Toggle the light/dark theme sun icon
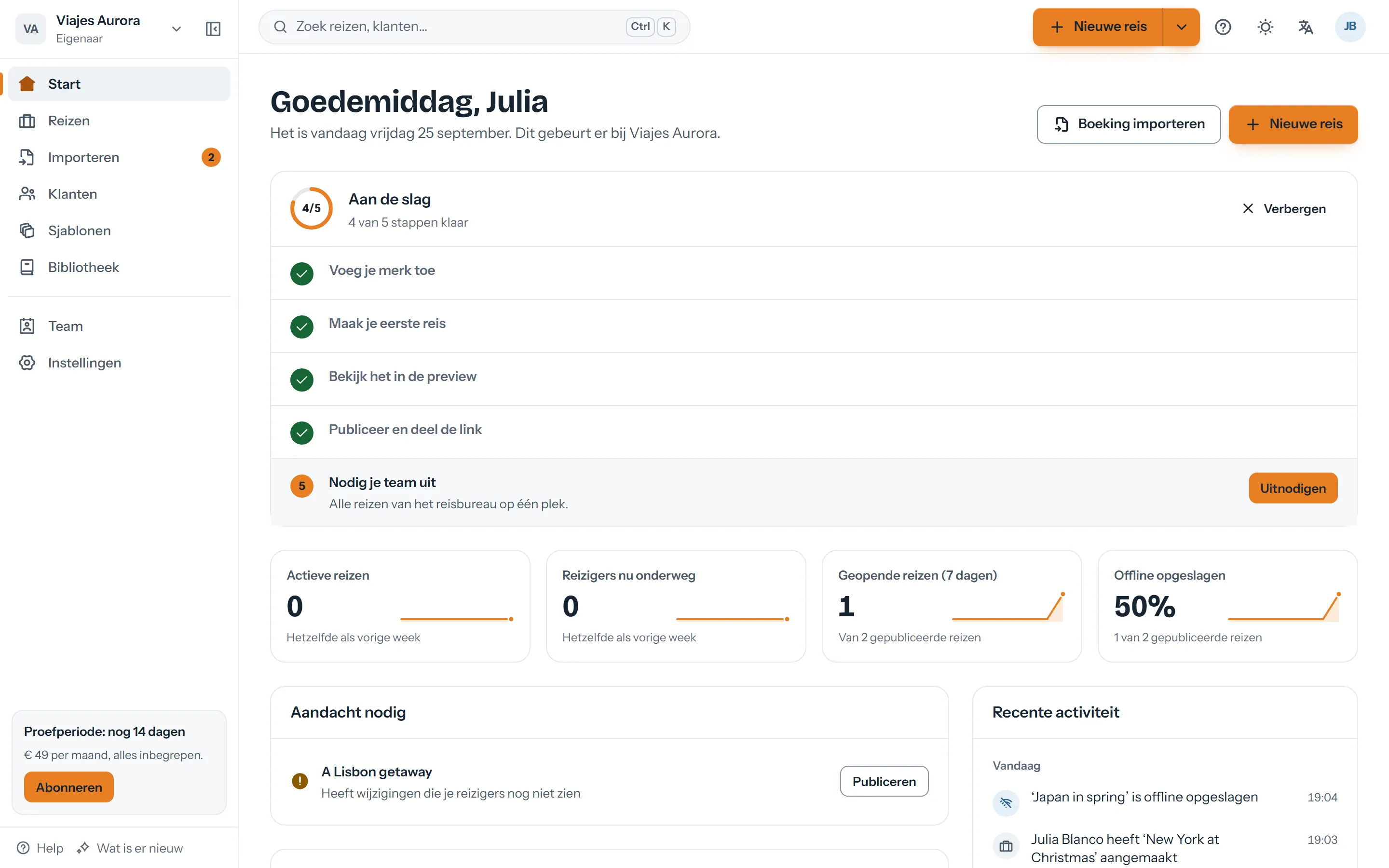 point(1265,27)
